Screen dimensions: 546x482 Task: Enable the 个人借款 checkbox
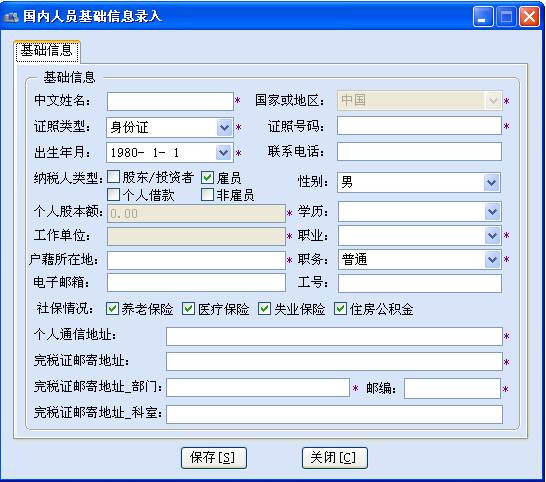114,195
